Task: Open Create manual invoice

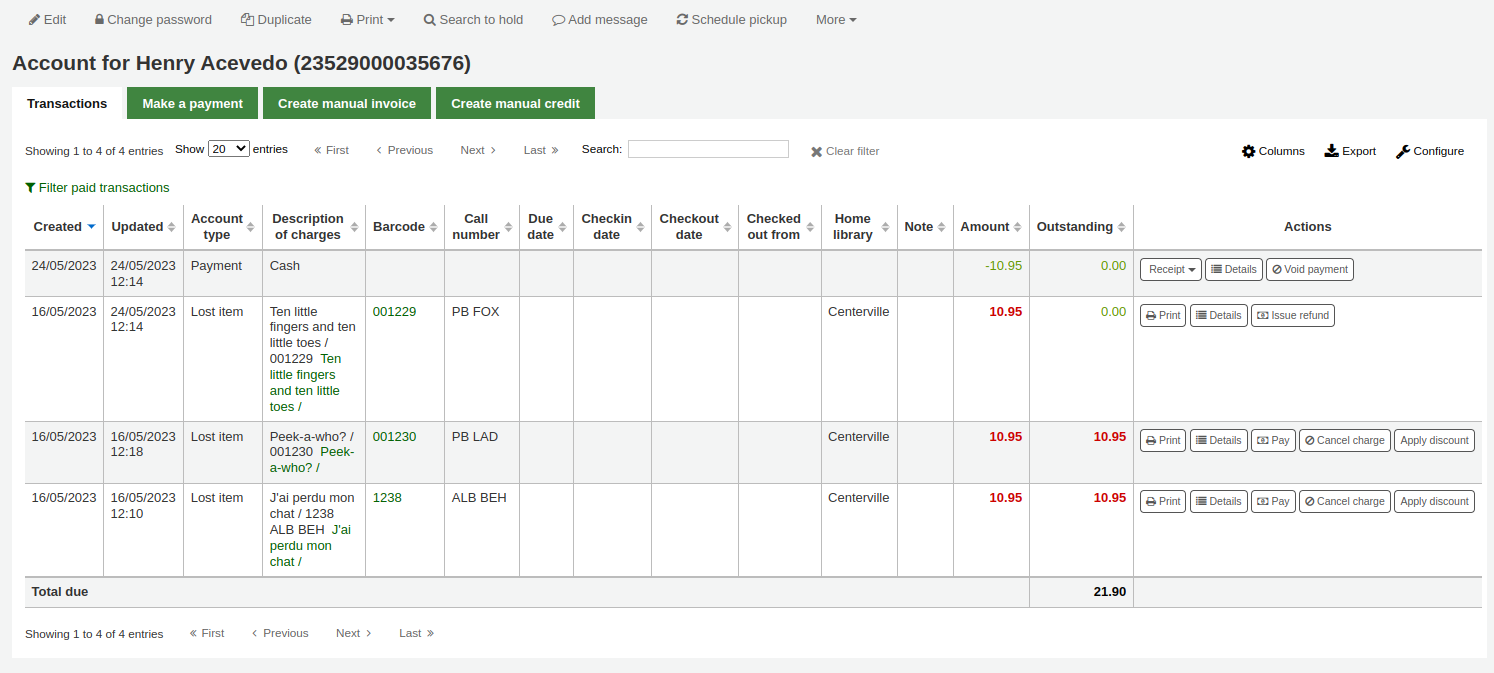Action: pyautogui.click(x=346, y=103)
